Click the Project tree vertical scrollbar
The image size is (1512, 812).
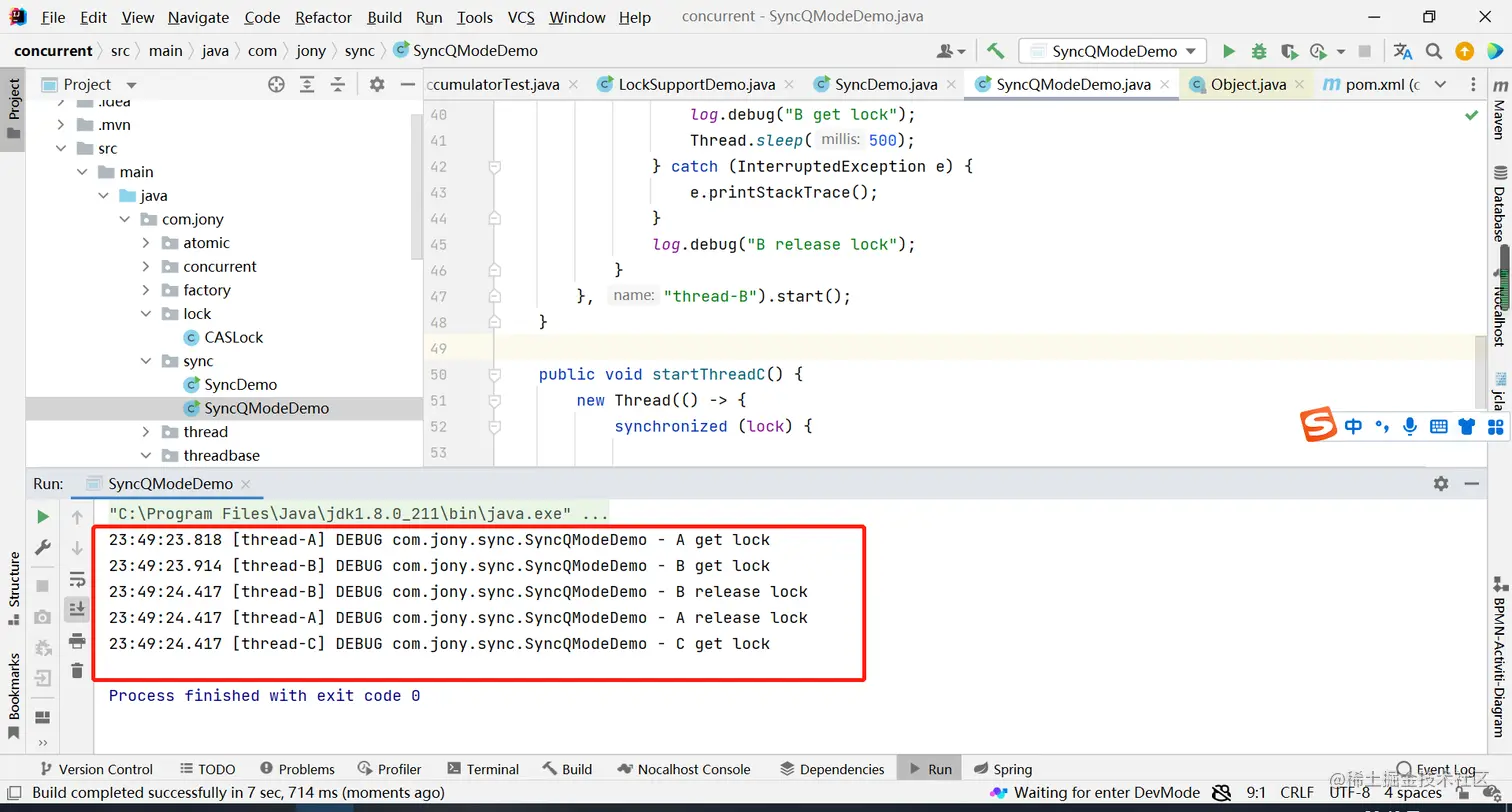click(418, 185)
